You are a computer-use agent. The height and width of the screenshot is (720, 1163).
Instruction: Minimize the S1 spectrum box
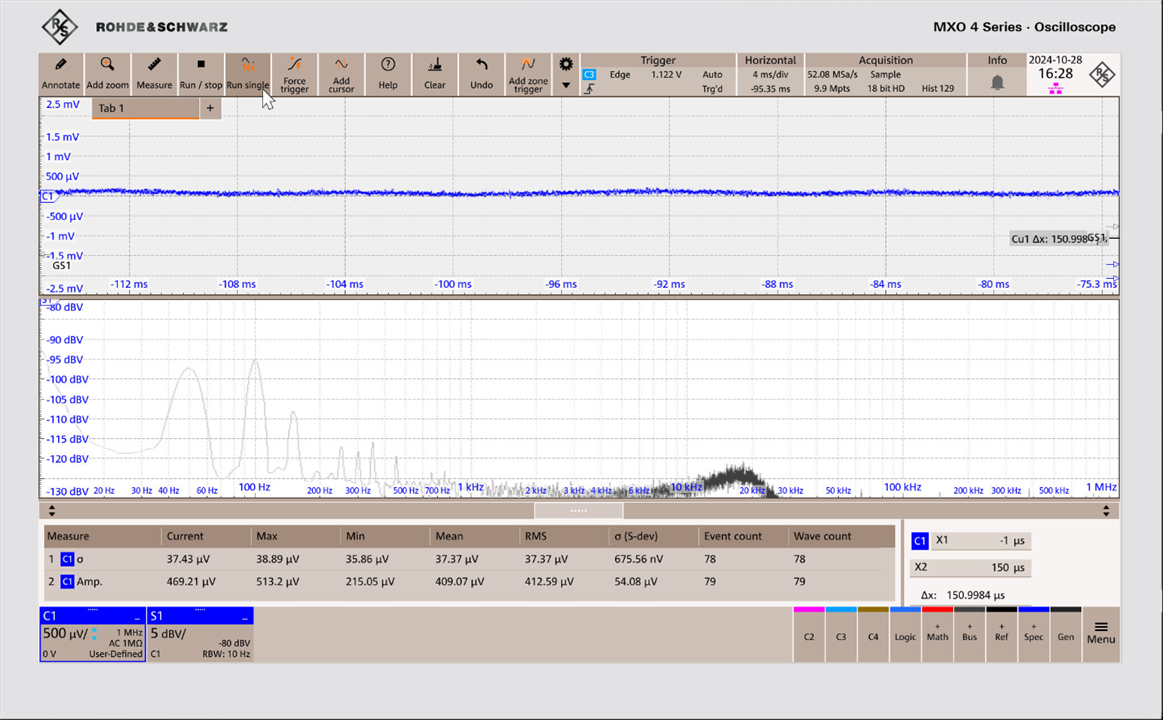pyautogui.click(x=245, y=616)
